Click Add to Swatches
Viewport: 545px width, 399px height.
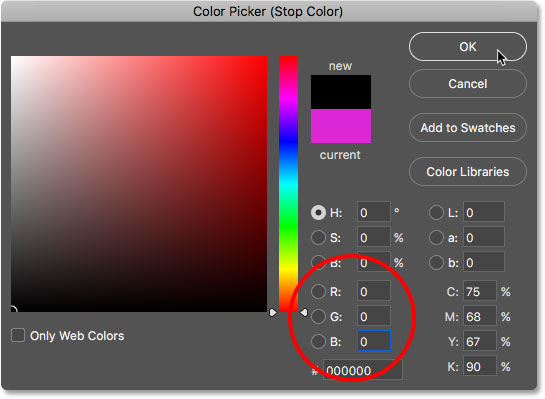tap(467, 128)
